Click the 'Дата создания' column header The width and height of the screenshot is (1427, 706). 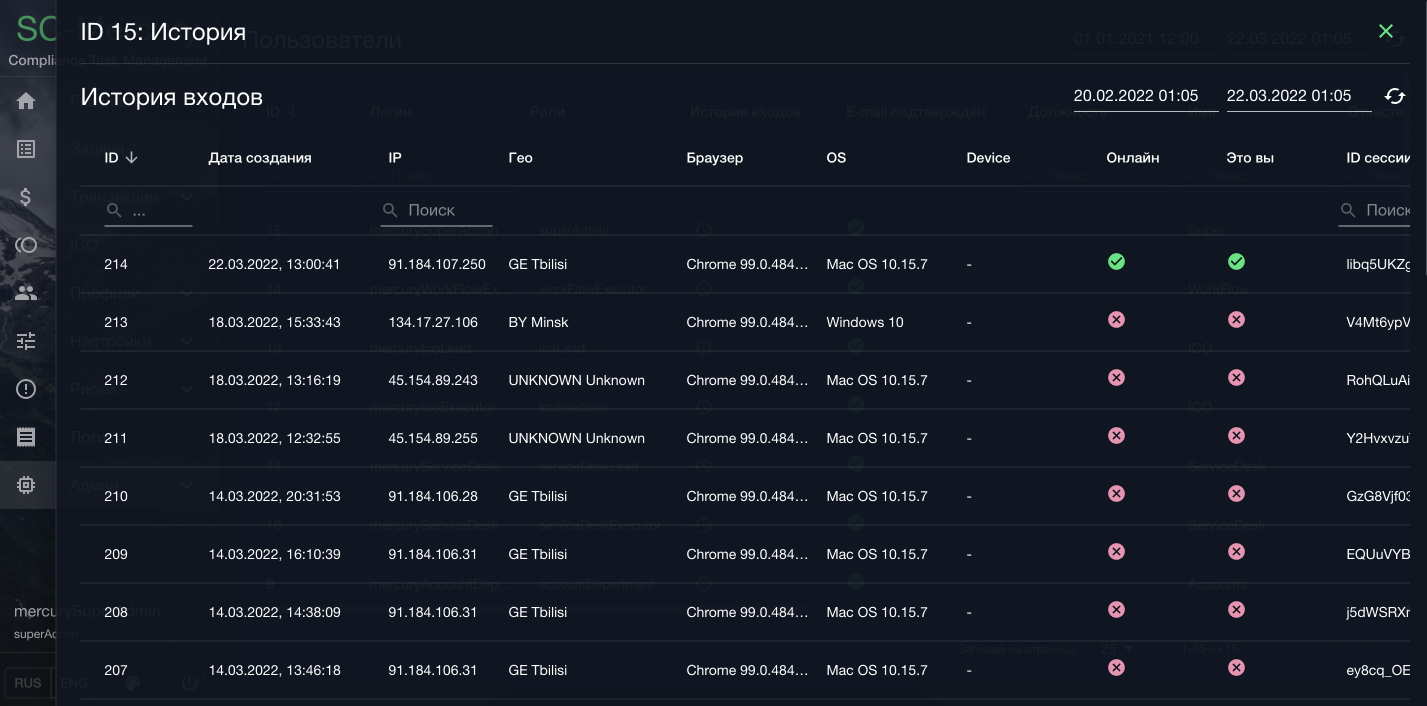click(x=260, y=158)
